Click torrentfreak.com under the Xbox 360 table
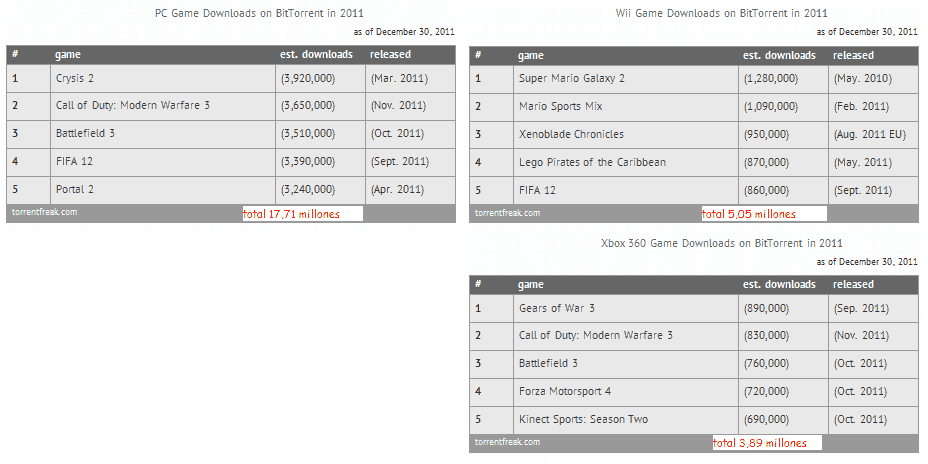The height and width of the screenshot is (464, 928). click(507, 442)
